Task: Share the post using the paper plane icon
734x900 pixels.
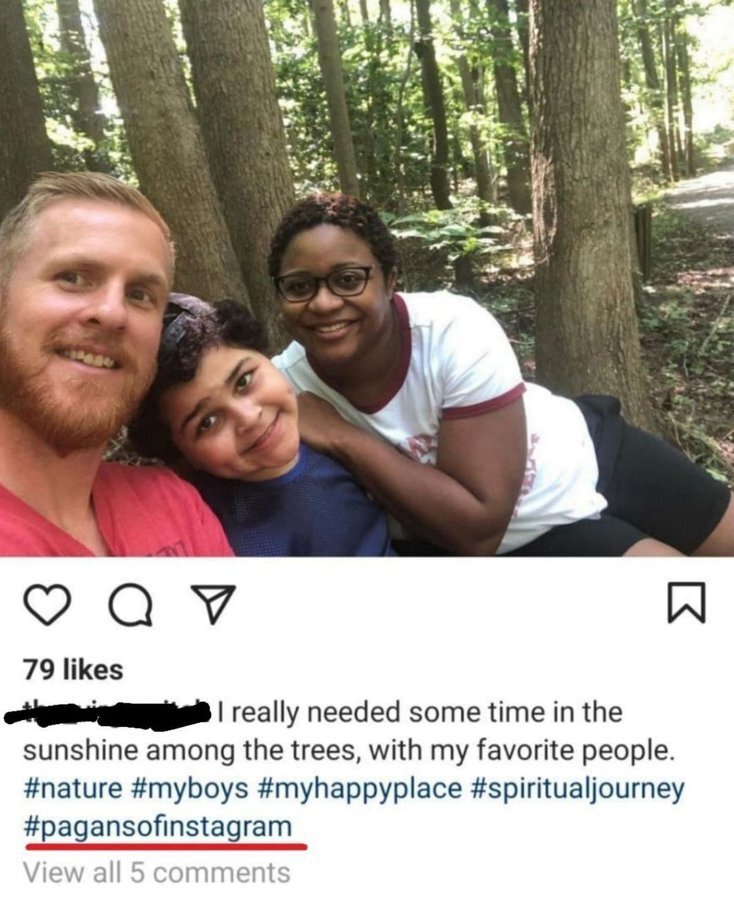Action: (x=213, y=604)
